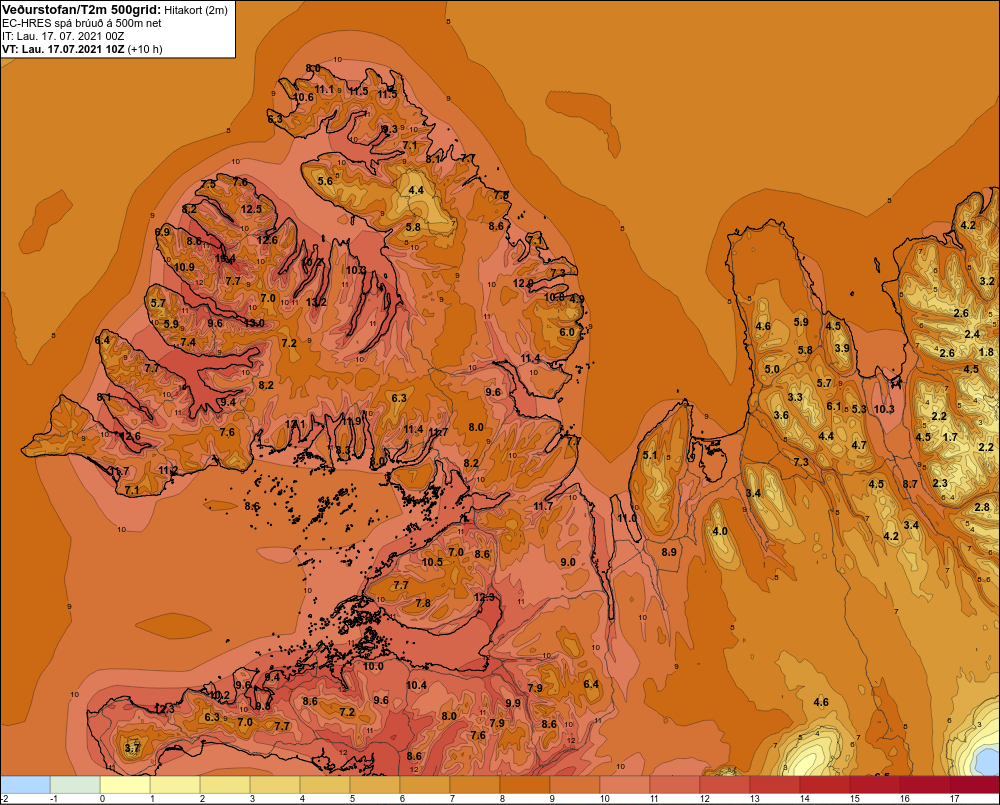Click the 'IT: Lau. 17. 07. 2021 00Z' line
The height and width of the screenshot is (805, 1000).
(x=63, y=36)
